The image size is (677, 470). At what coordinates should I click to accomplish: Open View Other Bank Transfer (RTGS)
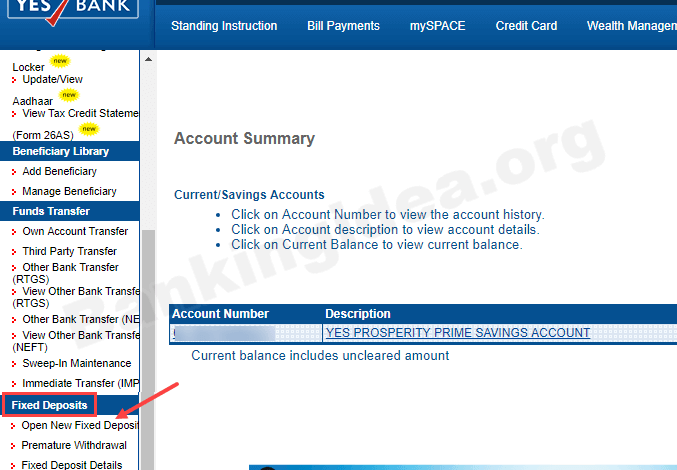pos(76,297)
